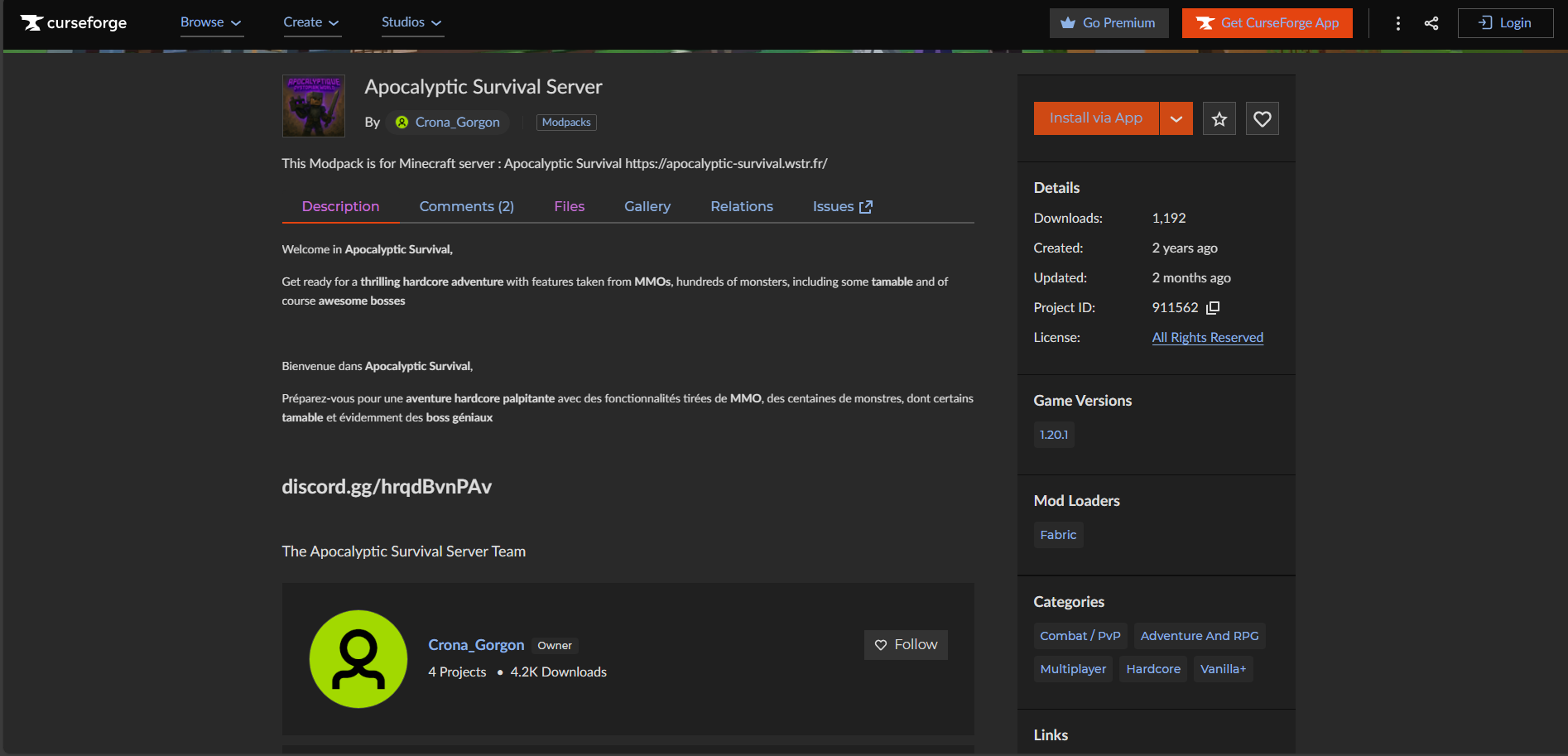Favorite the modpack with the star icon
Viewport: 1568px width, 756px height.
1219,118
